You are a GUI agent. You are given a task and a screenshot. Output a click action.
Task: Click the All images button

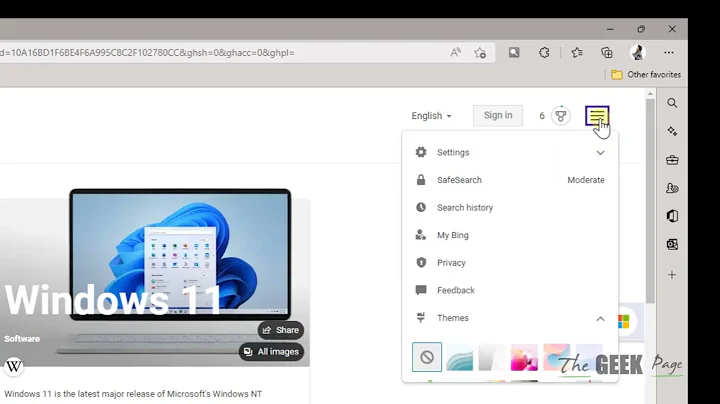pyautogui.click(x=271, y=352)
